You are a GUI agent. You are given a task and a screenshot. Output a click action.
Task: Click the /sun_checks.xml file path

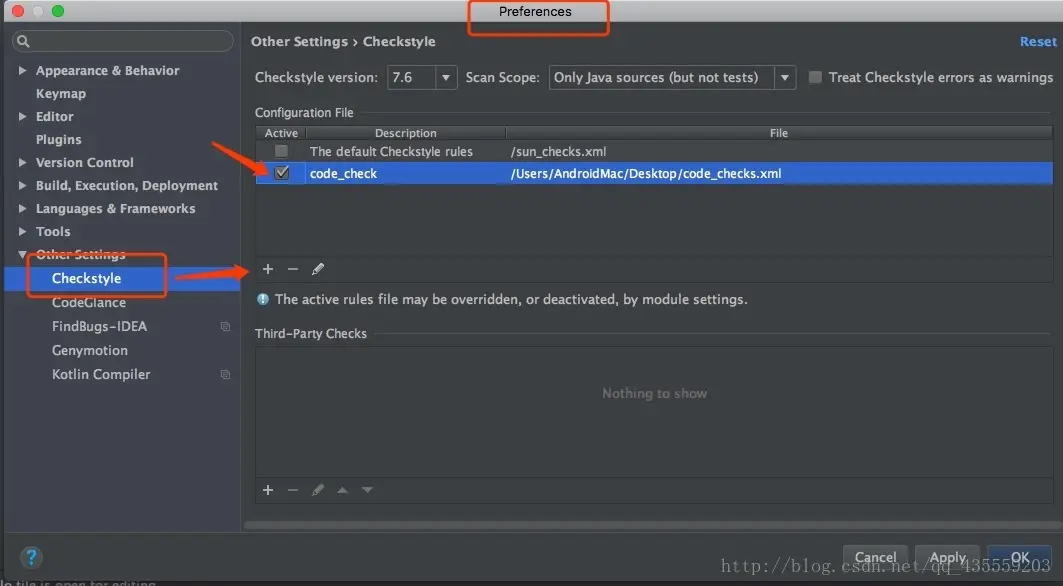[559, 151]
